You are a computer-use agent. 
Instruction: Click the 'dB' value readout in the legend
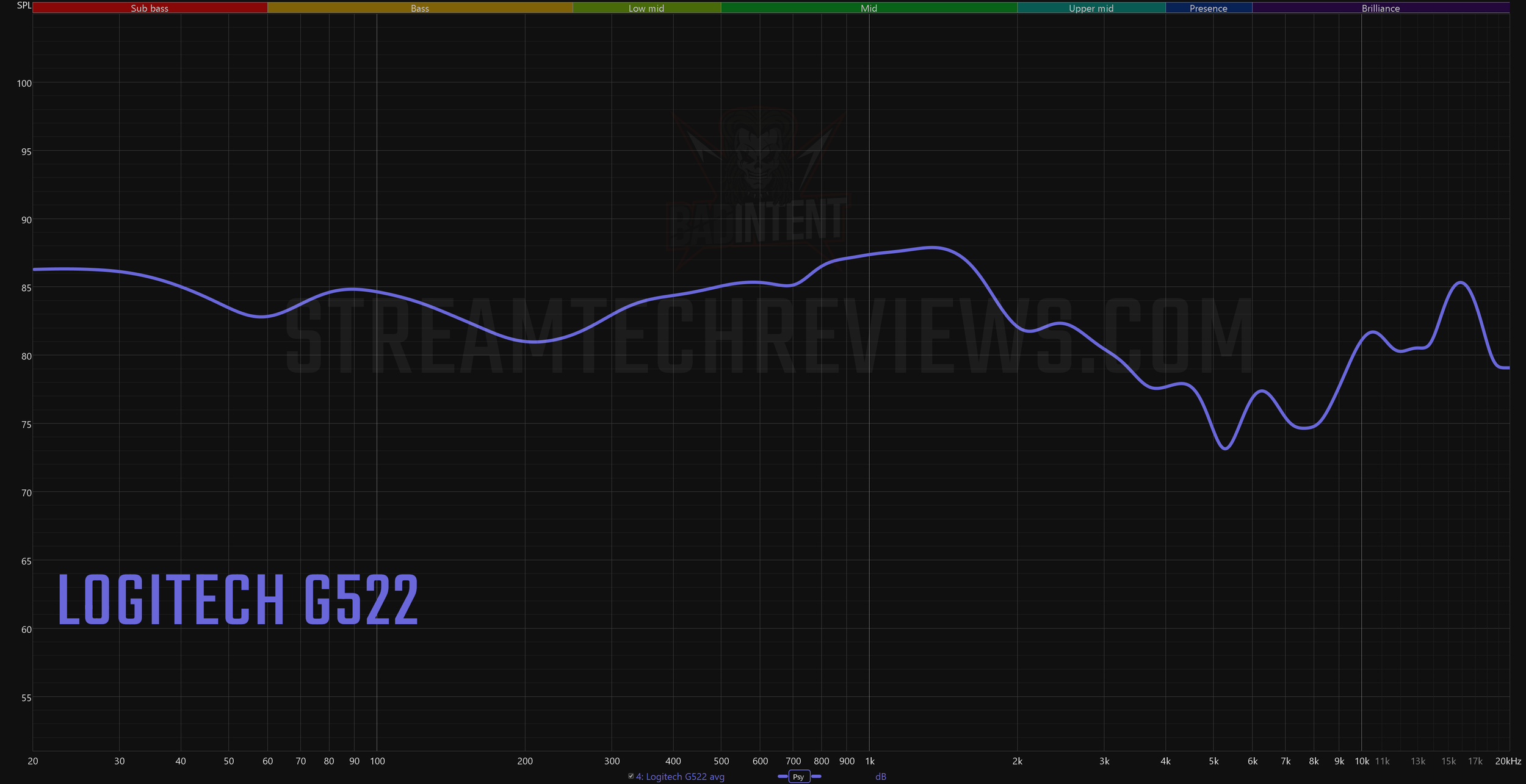(880, 777)
